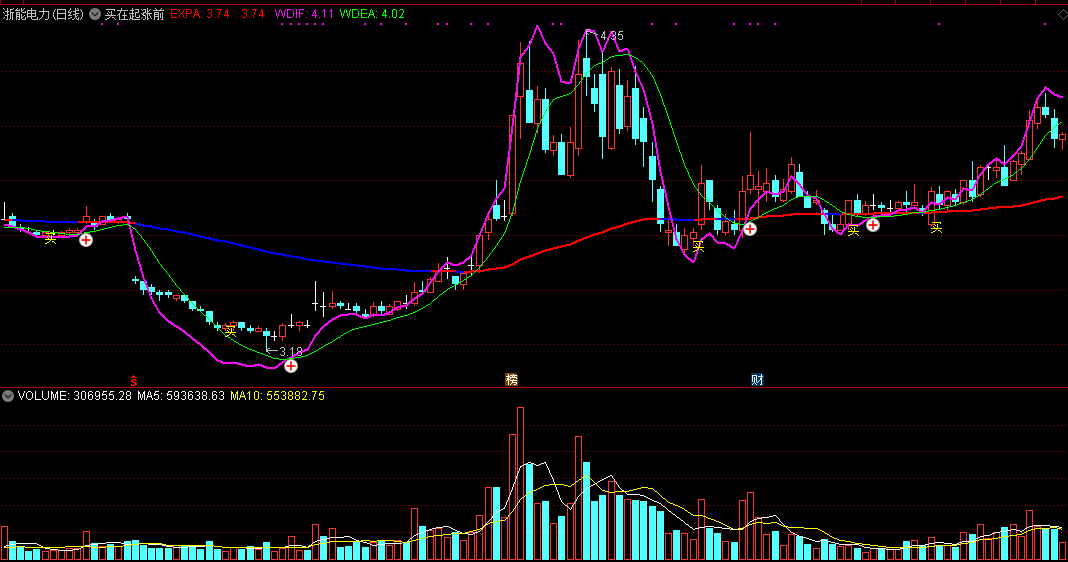Image resolution: width=1068 pixels, height=562 pixels.
Task: Click the red $ marker on the timeline
Action: pyautogui.click(x=134, y=381)
